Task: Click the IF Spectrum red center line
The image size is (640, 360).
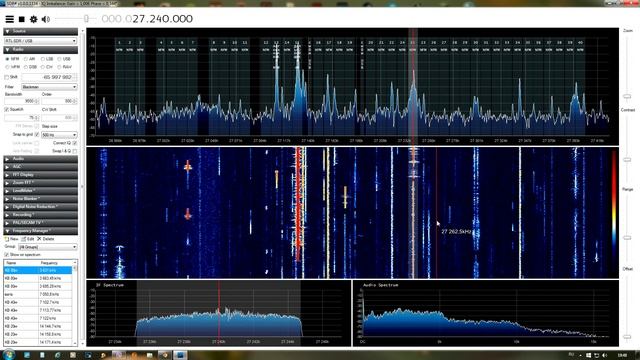Action: pyautogui.click(x=219, y=312)
